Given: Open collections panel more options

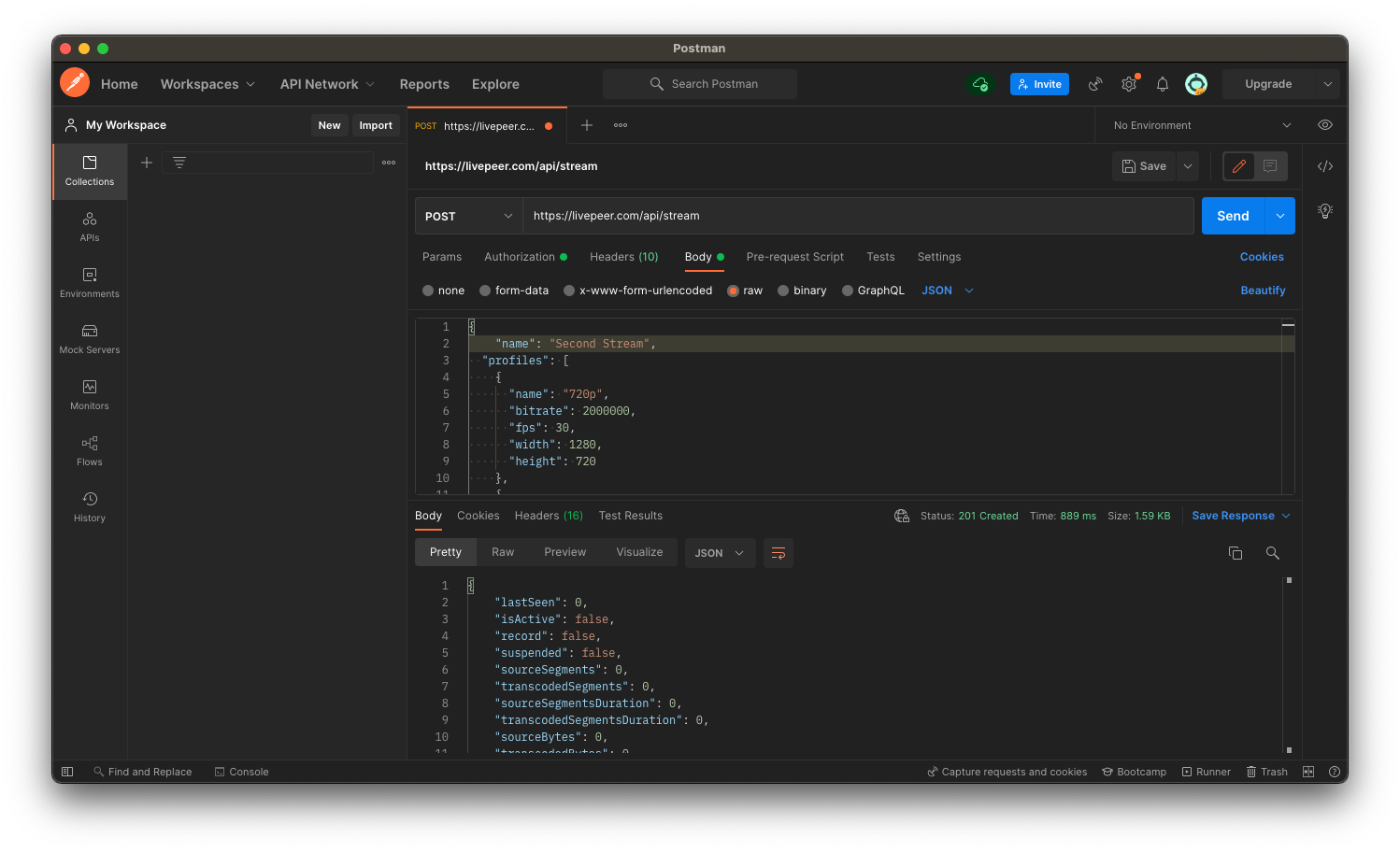Looking at the screenshot, I should (x=389, y=163).
